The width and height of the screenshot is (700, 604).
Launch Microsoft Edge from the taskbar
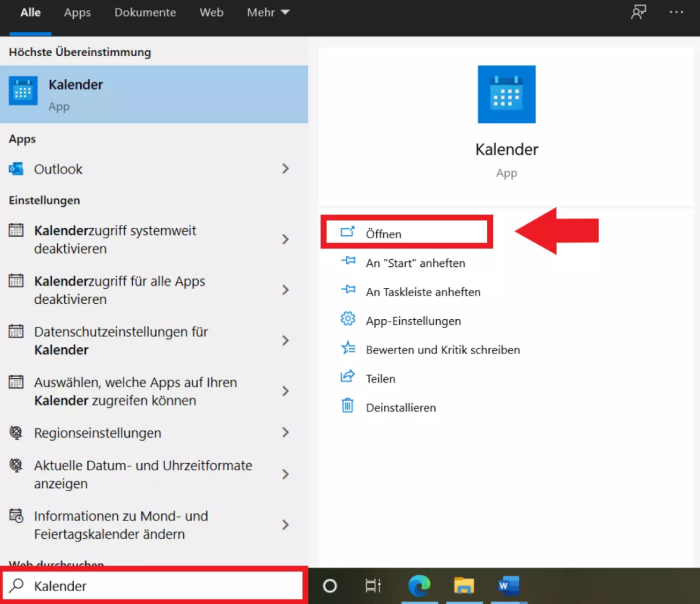419,586
